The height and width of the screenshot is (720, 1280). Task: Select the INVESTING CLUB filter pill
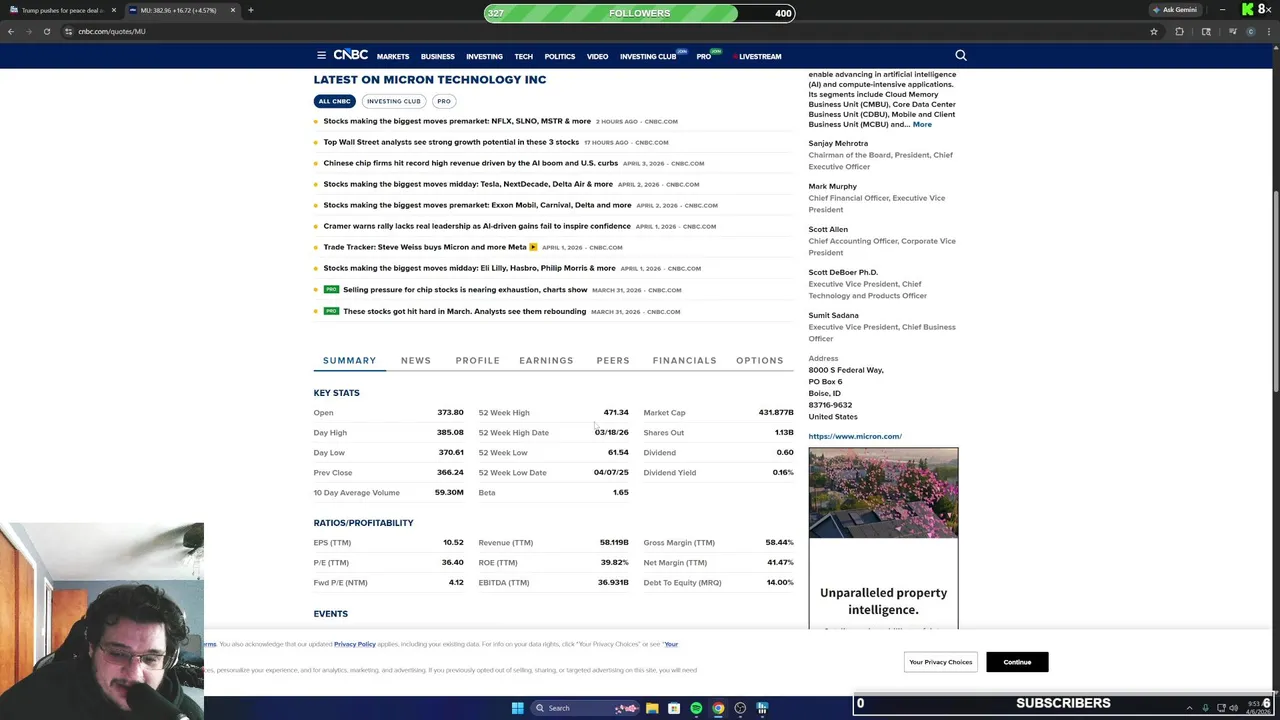point(394,101)
